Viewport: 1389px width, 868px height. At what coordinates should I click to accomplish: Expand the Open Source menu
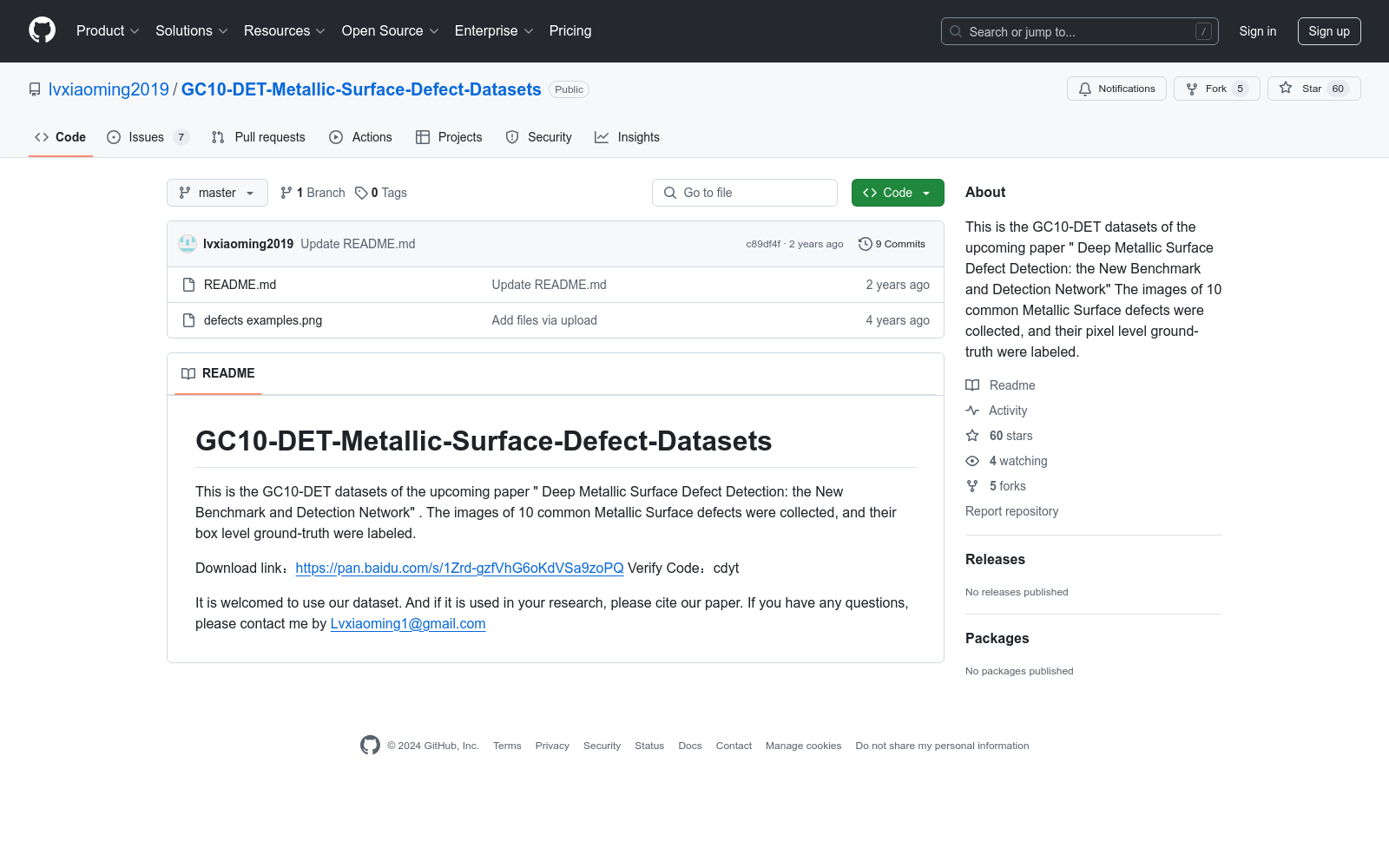tap(391, 31)
